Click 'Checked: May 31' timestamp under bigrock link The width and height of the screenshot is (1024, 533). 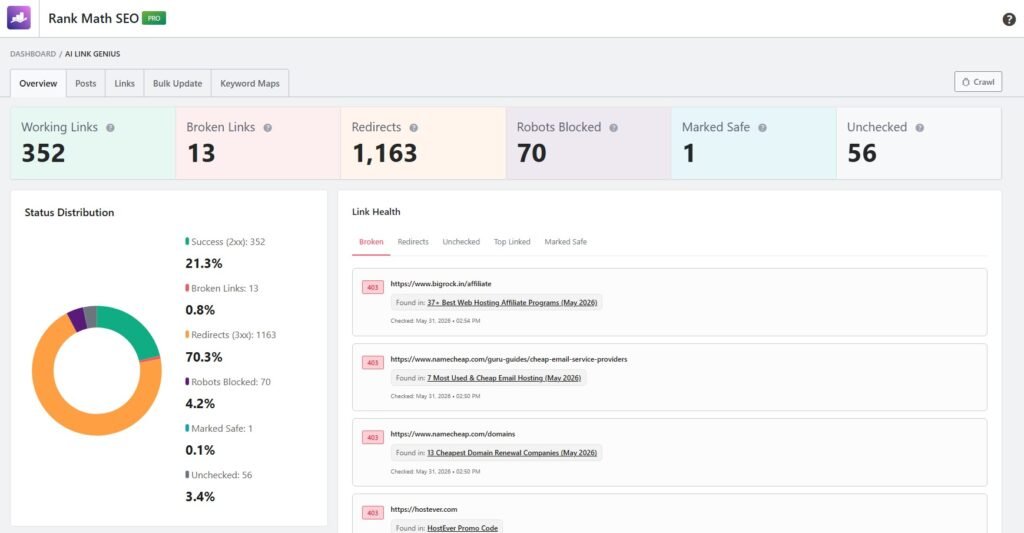[435, 321]
